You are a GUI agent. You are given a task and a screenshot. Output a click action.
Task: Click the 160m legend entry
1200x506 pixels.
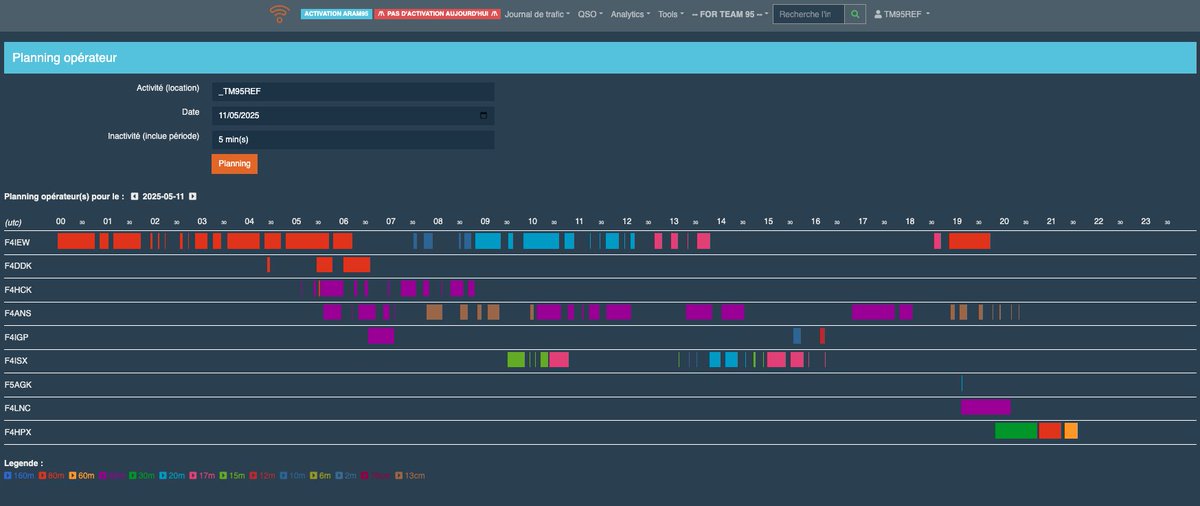click(19, 476)
